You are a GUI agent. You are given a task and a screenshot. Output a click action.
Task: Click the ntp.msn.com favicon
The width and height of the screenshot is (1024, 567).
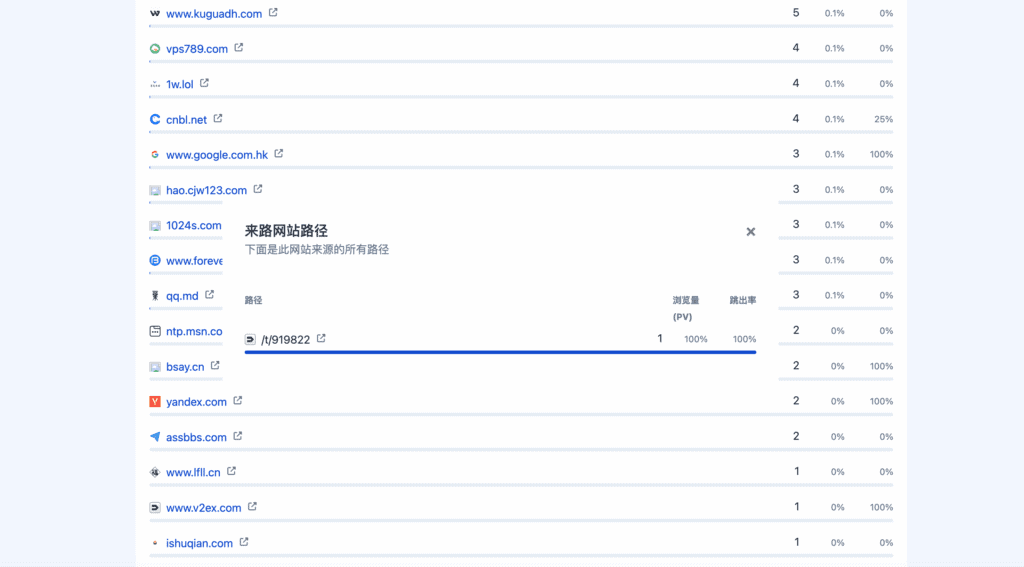(155, 331)
